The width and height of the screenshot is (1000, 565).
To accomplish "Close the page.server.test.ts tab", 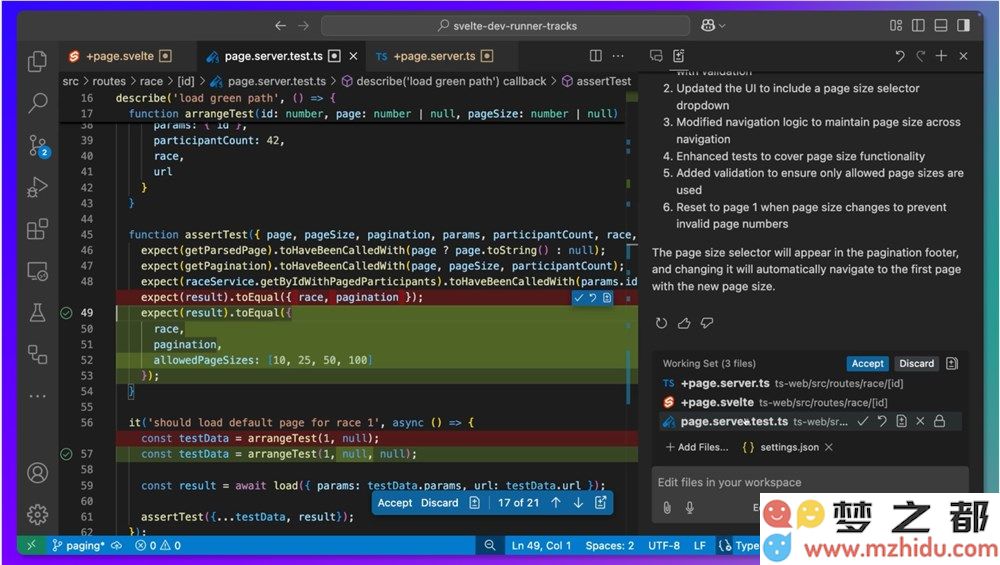I will (x=353, y=56).
